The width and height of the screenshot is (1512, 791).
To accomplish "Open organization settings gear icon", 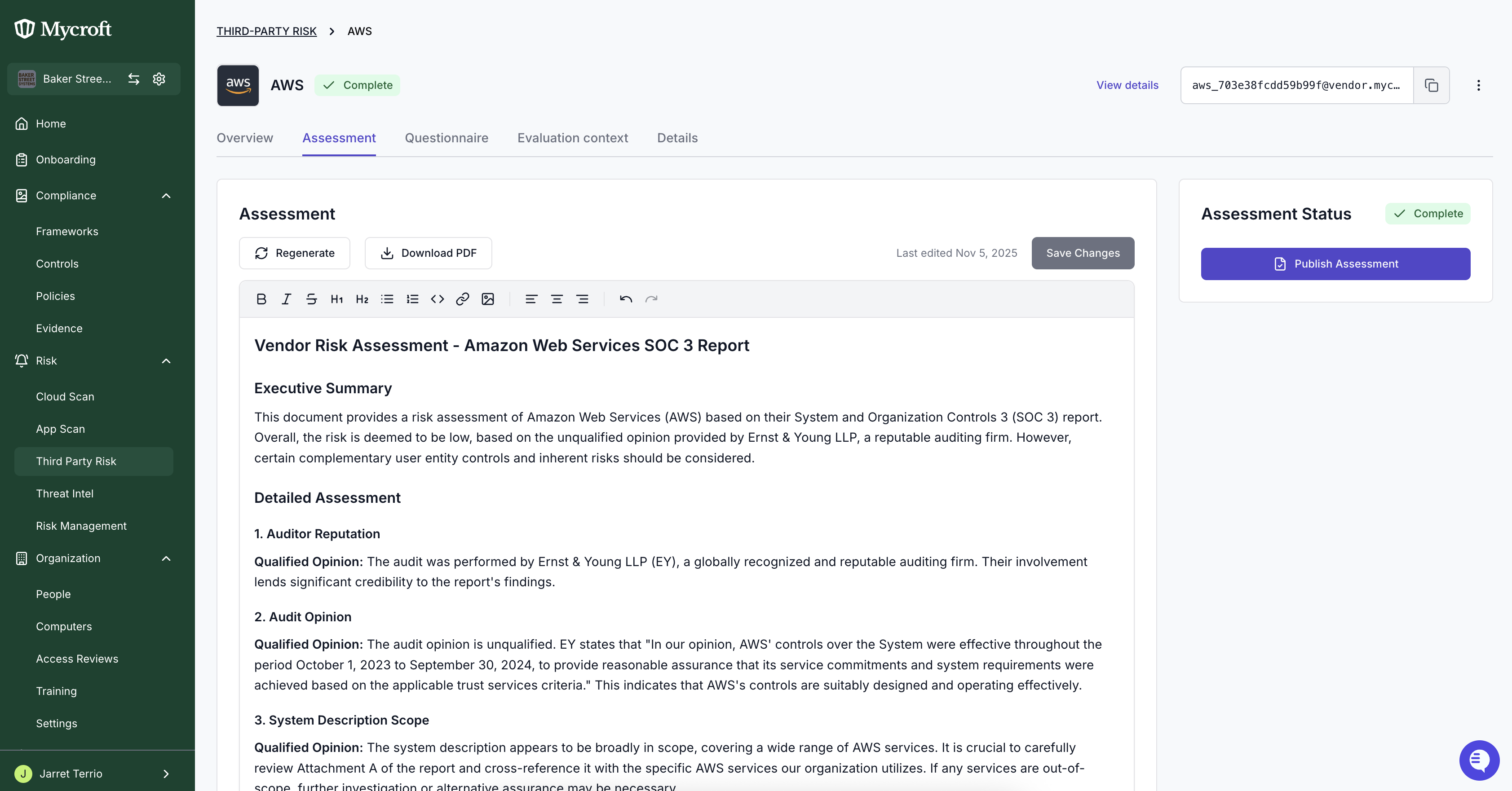I will click(x=159, y=79).
